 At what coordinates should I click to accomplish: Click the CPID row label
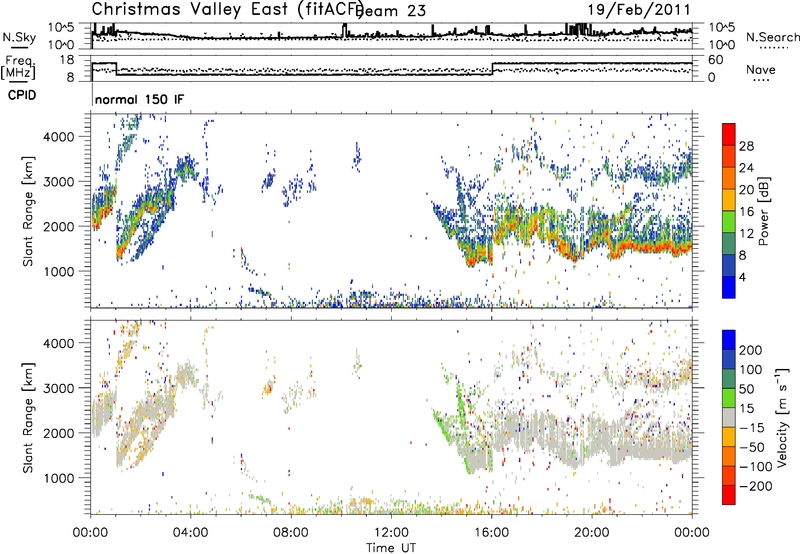pos(22,95)
